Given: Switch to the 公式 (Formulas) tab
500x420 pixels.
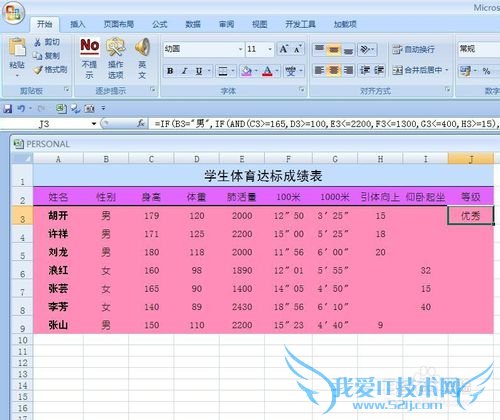Looking at the screenshot, I should 160,24.
